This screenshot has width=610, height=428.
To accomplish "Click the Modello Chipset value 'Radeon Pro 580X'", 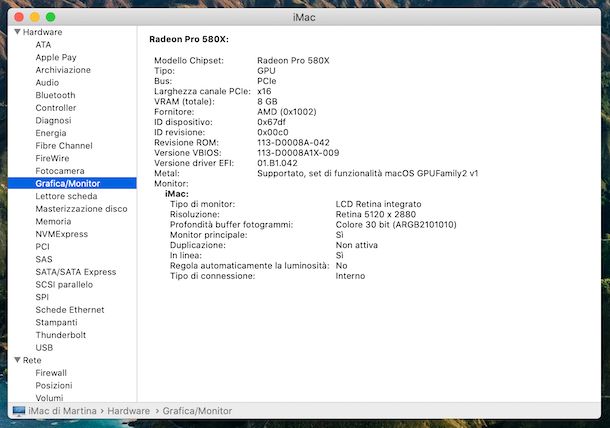I will (x=293, y=61).
